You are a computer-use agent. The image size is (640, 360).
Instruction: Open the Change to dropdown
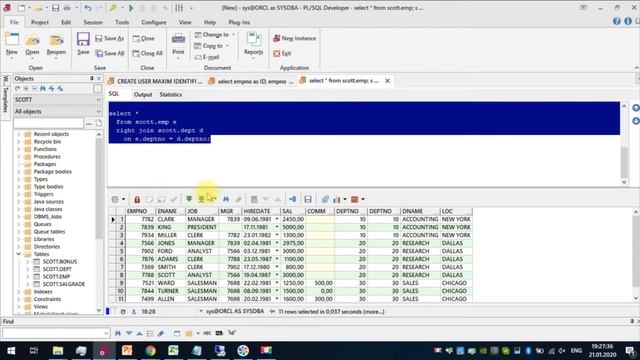(215, 35)
